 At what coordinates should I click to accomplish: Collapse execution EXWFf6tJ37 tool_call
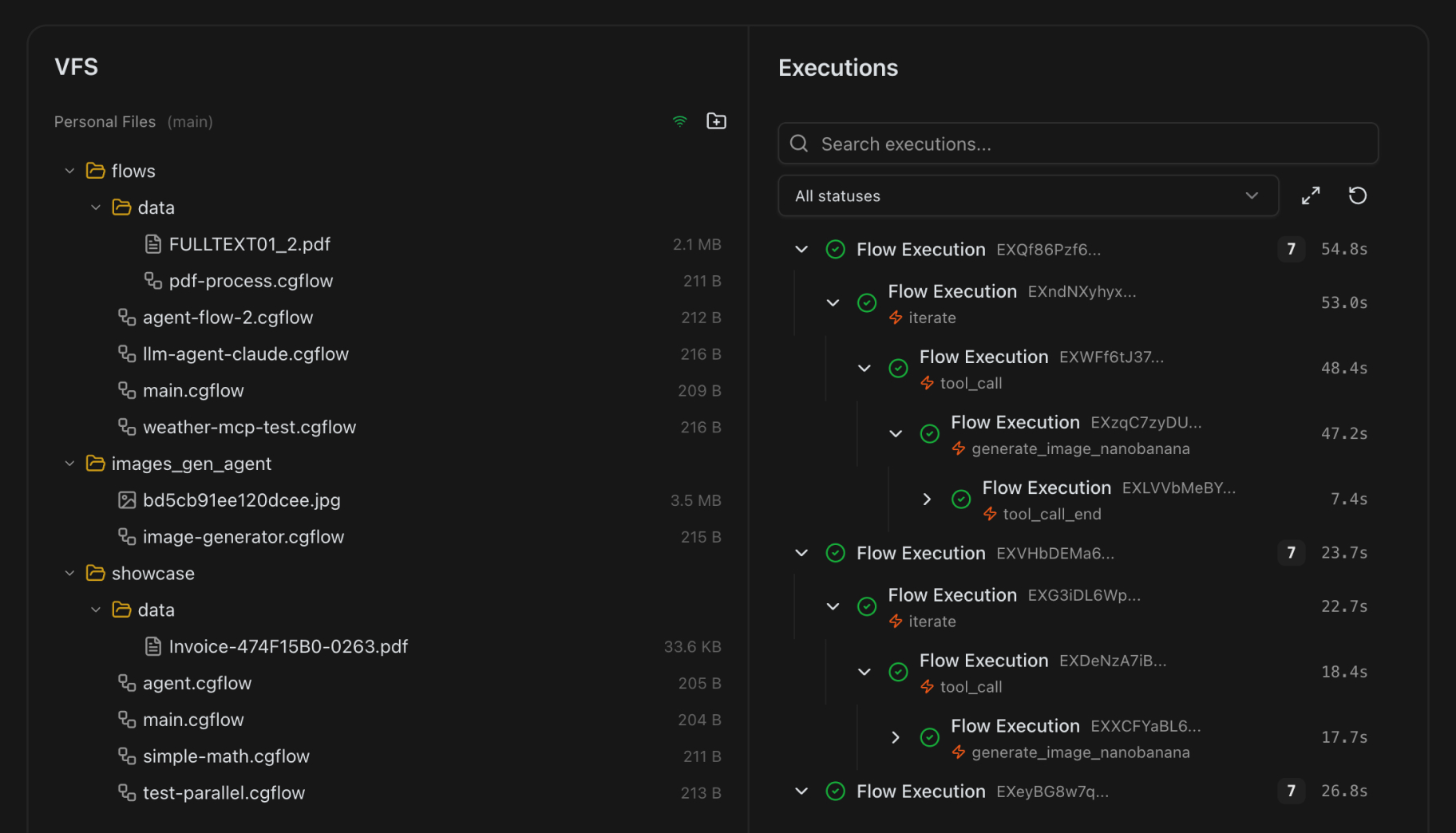(864, 369)
